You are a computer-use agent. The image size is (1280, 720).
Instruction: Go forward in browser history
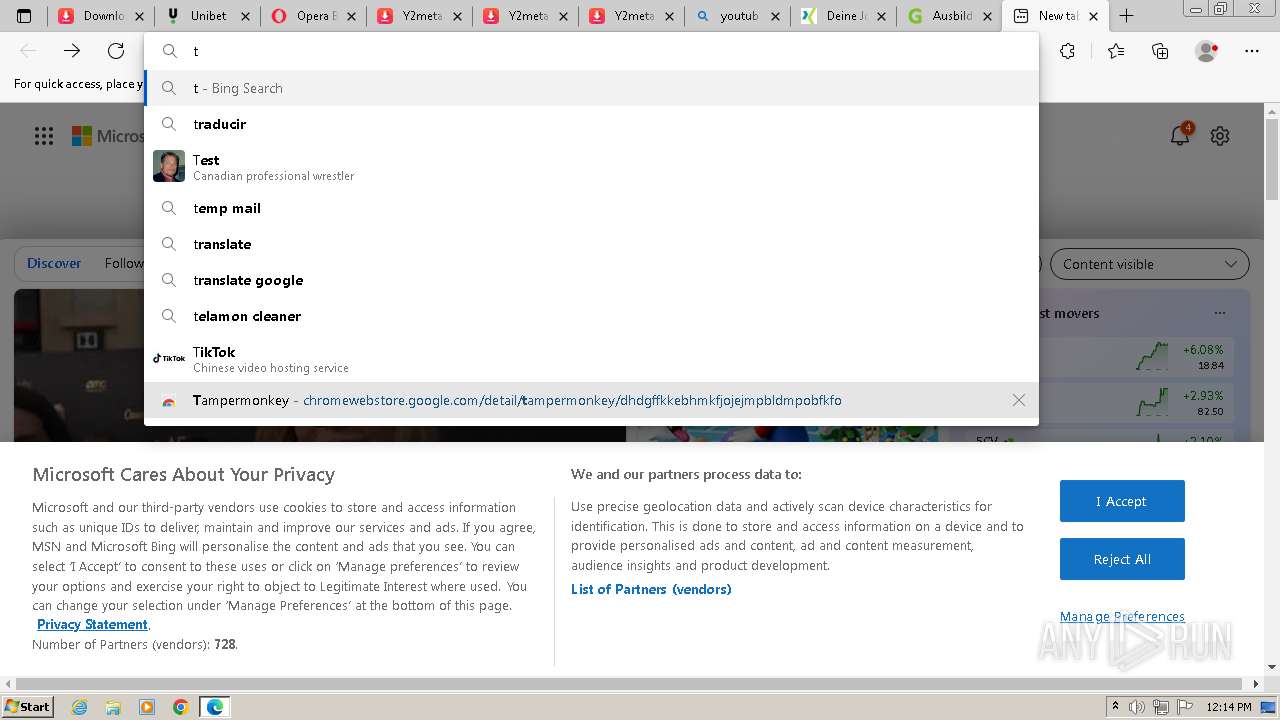click(72, 51)
